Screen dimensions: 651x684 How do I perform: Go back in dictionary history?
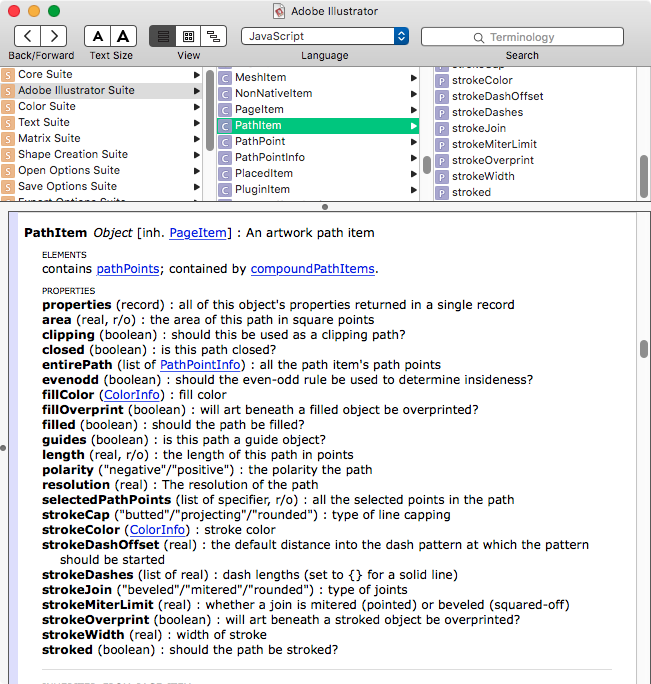pos(27,36)
